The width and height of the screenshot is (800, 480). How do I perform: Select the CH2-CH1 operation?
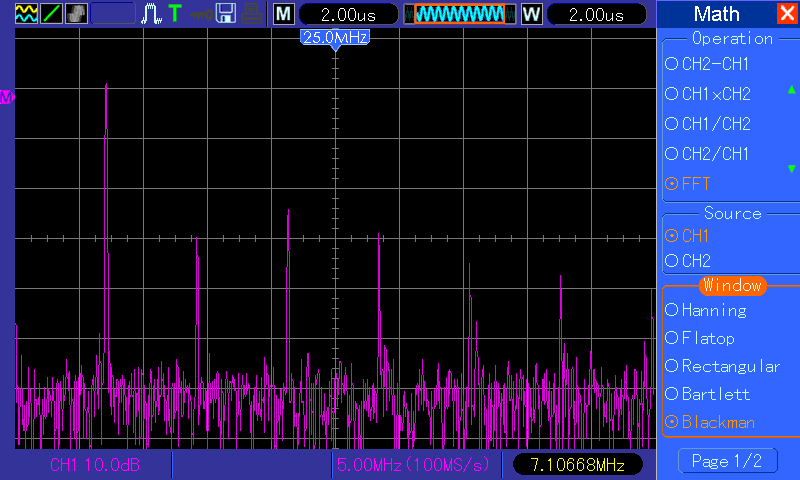point(714,64)
